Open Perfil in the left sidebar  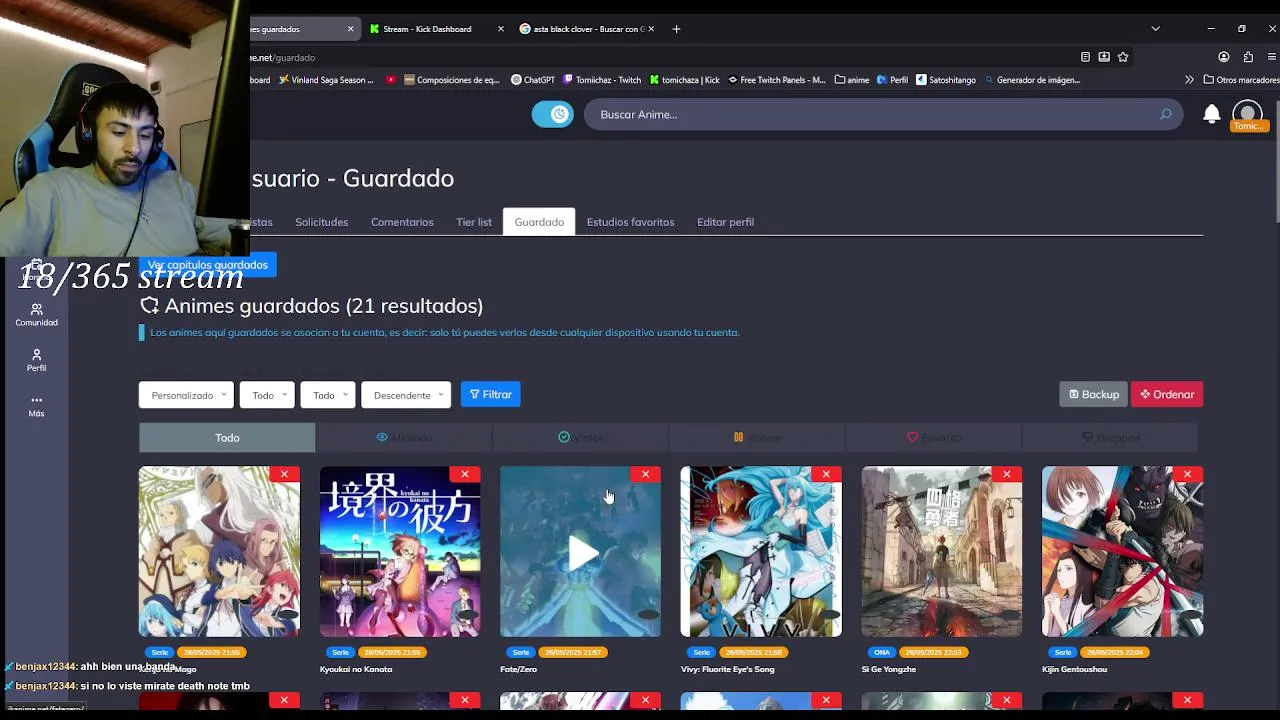36,360
